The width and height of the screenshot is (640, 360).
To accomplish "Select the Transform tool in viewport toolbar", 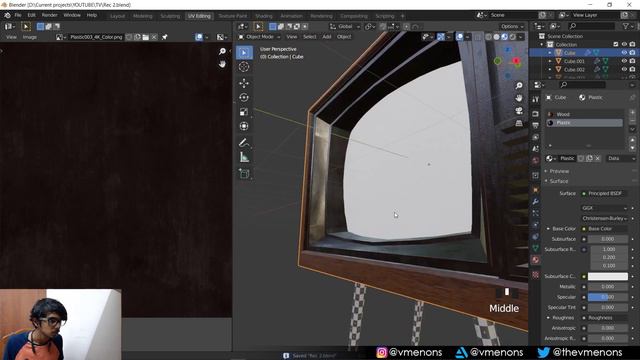I will tap(244, 126).
